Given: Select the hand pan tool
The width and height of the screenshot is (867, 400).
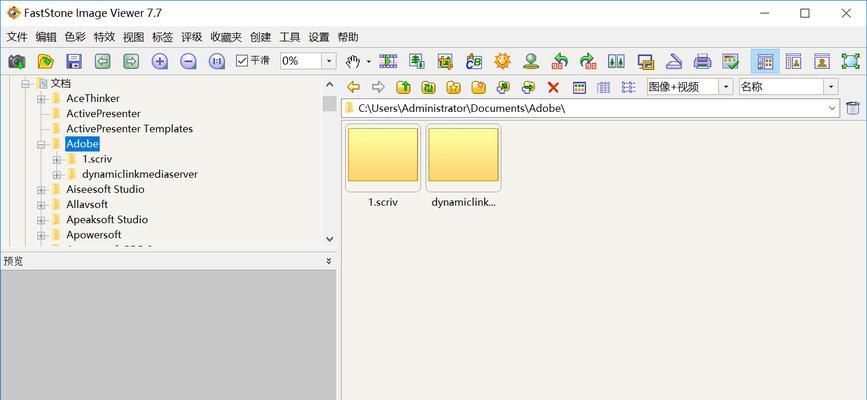Looking at the screenshot, I should [x=352, y=61].
